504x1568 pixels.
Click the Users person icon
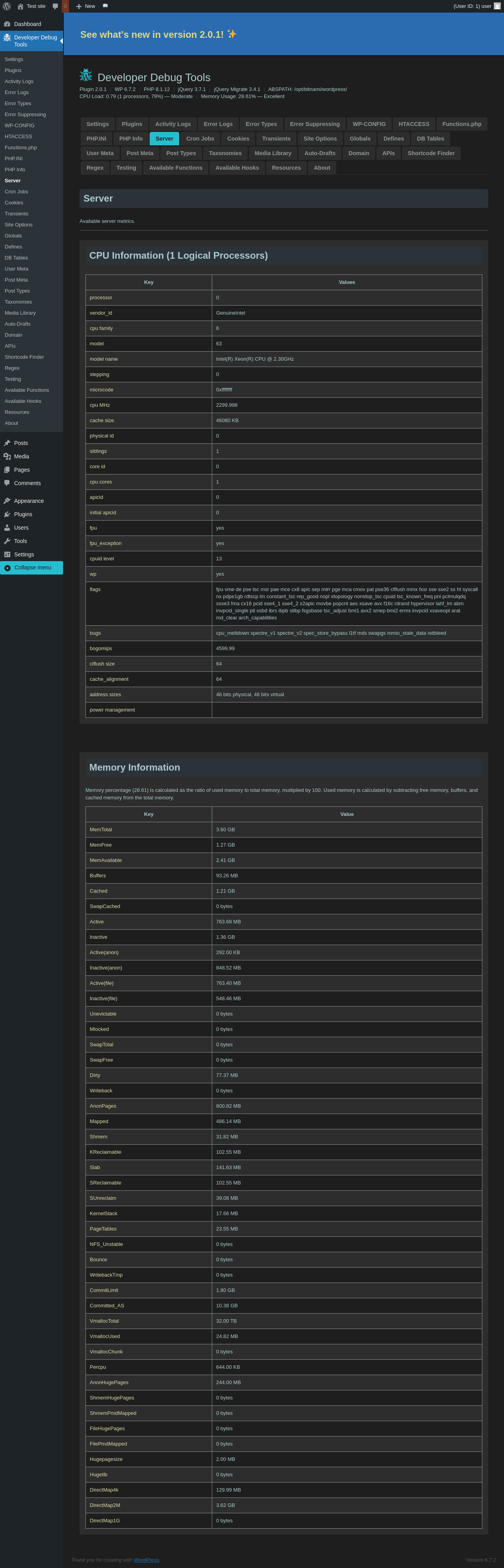[7, 528]
